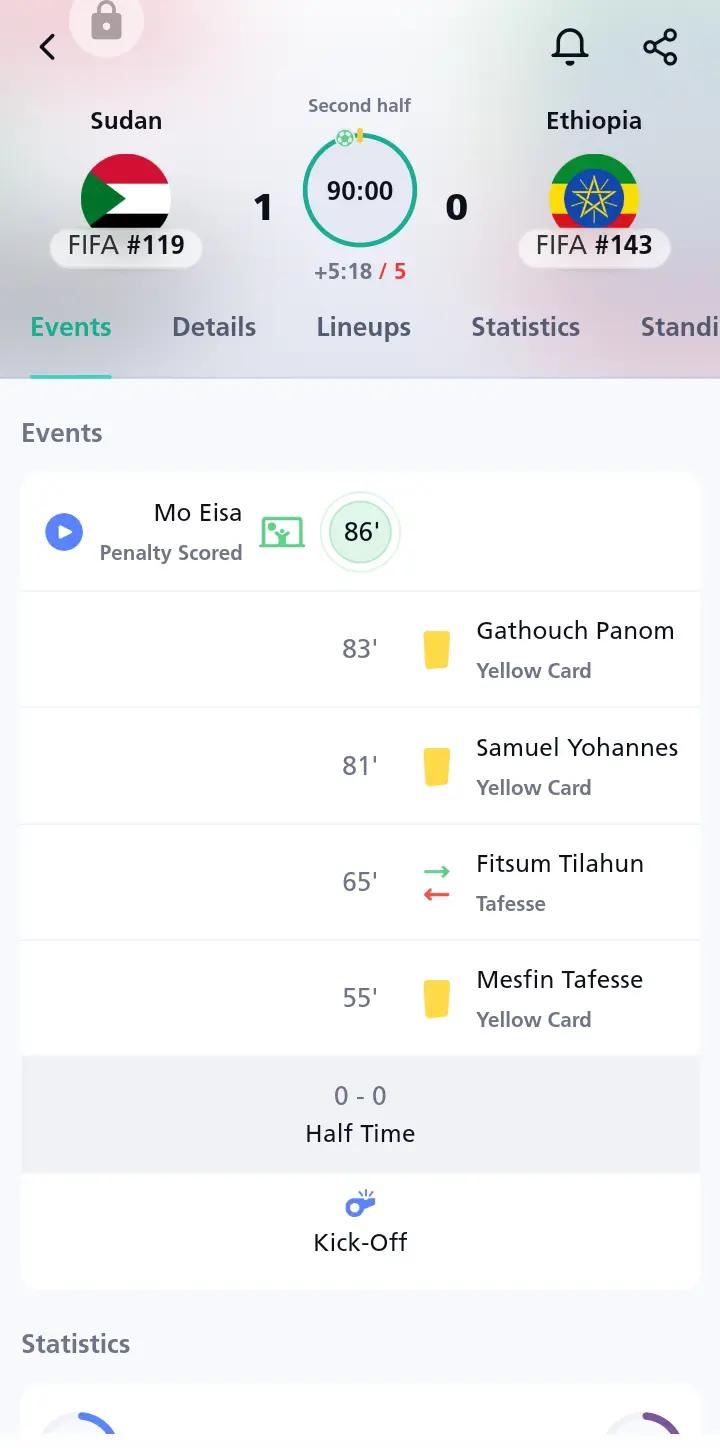The height and width of the screenshot is (1448, 720).
Task: Tap the 86' minute badge
Action: [360, 532]
